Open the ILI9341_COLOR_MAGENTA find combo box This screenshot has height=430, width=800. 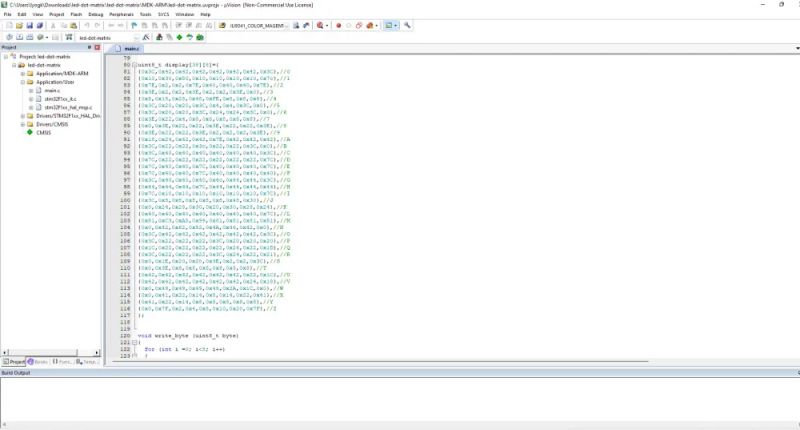point(259,26)
